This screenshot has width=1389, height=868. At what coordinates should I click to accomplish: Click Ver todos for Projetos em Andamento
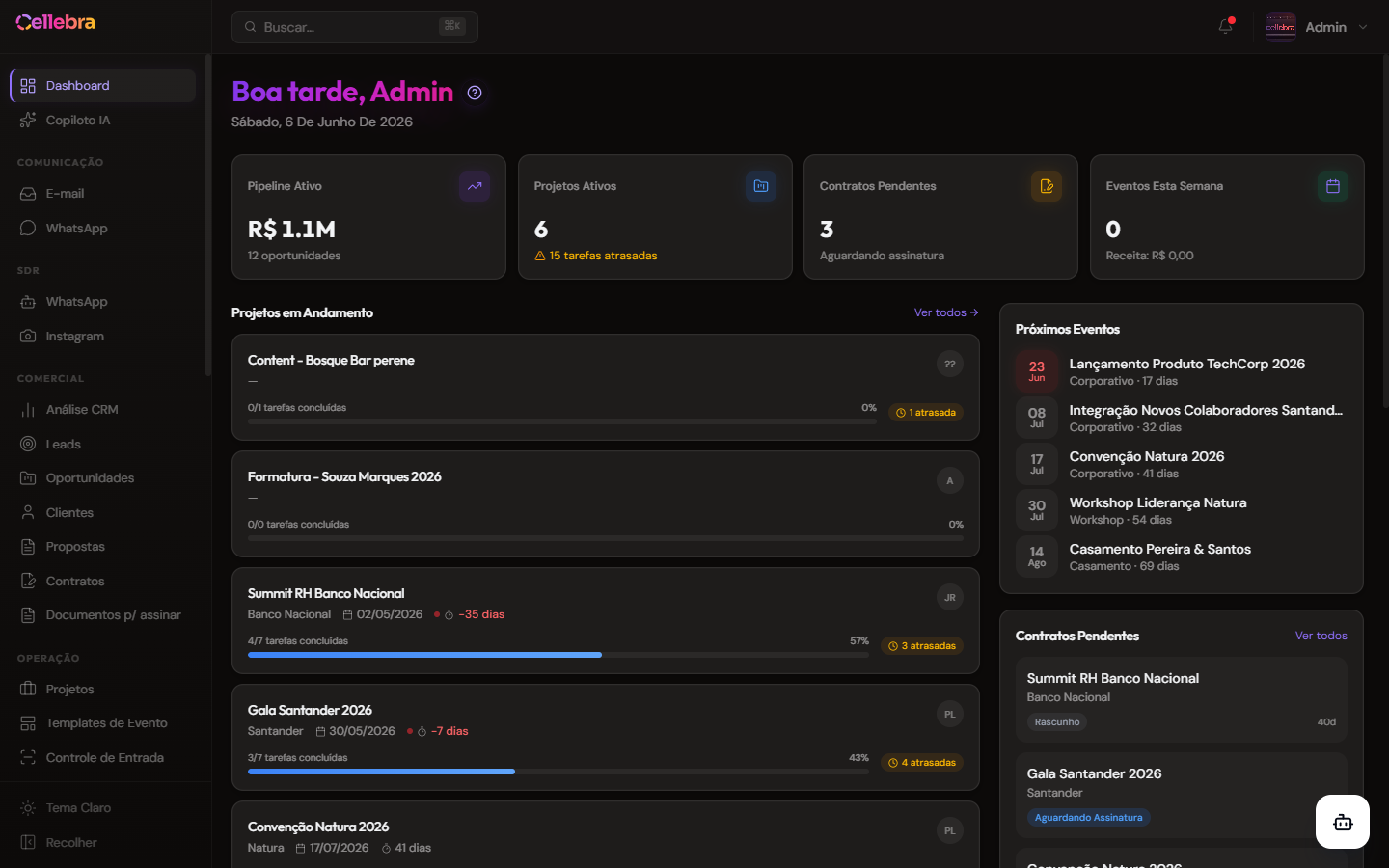(x=946, y=312)
